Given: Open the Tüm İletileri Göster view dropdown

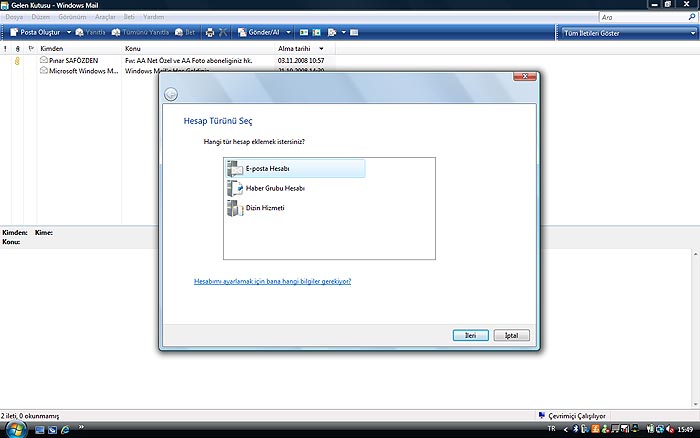Looking at the screenshot, I should pos(629,33).
